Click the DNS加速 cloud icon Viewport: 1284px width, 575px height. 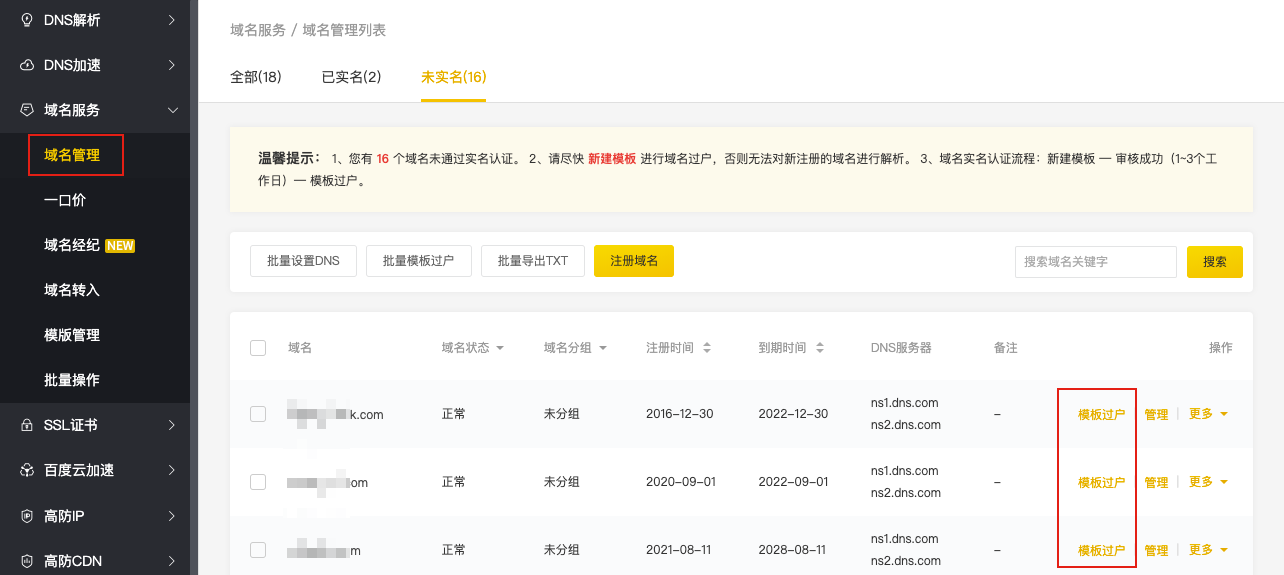click(27, 65)
